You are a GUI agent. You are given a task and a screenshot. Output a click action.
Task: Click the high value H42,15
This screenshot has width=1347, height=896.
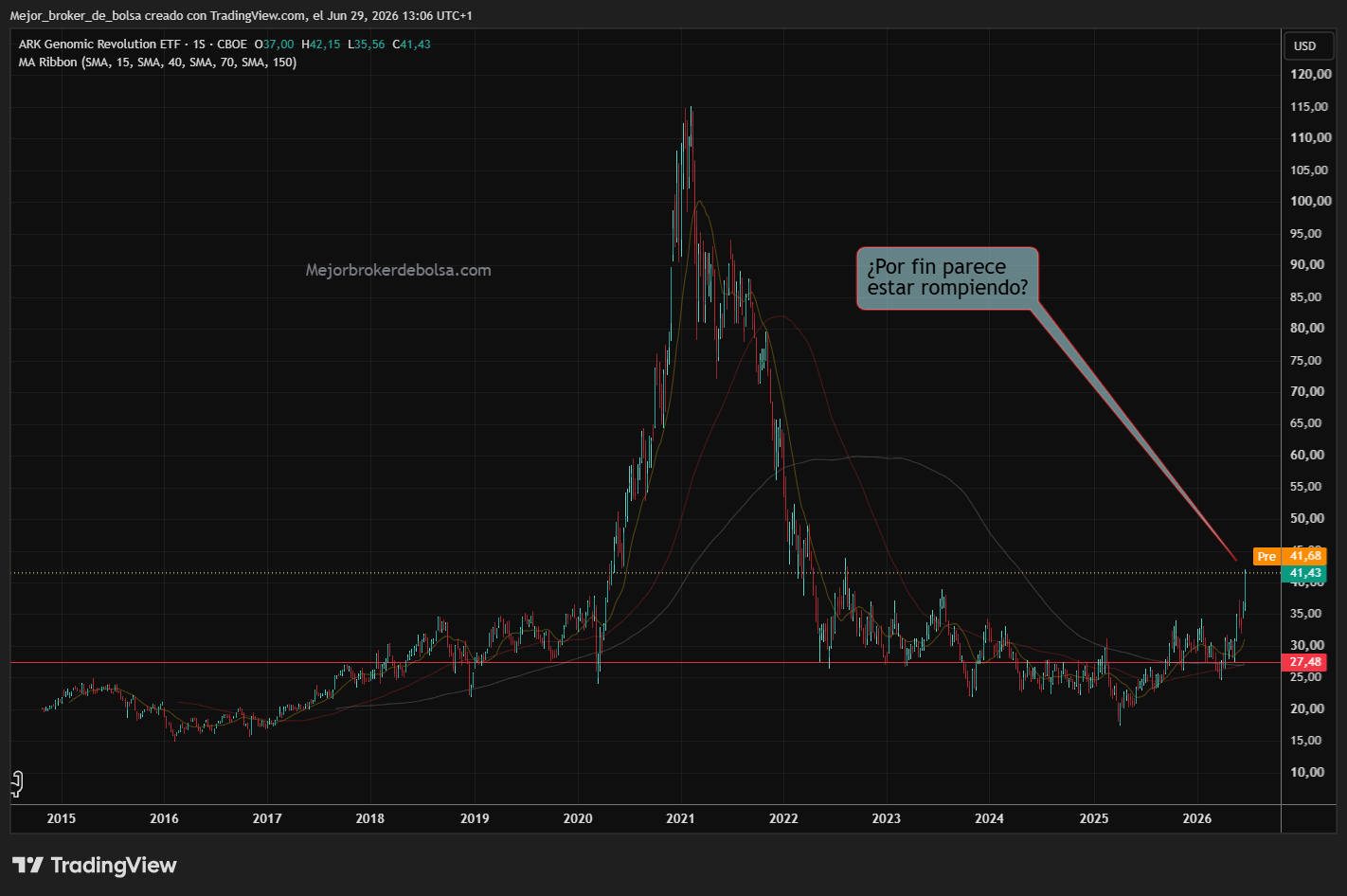pyautogui.click(x=321, y=45)
